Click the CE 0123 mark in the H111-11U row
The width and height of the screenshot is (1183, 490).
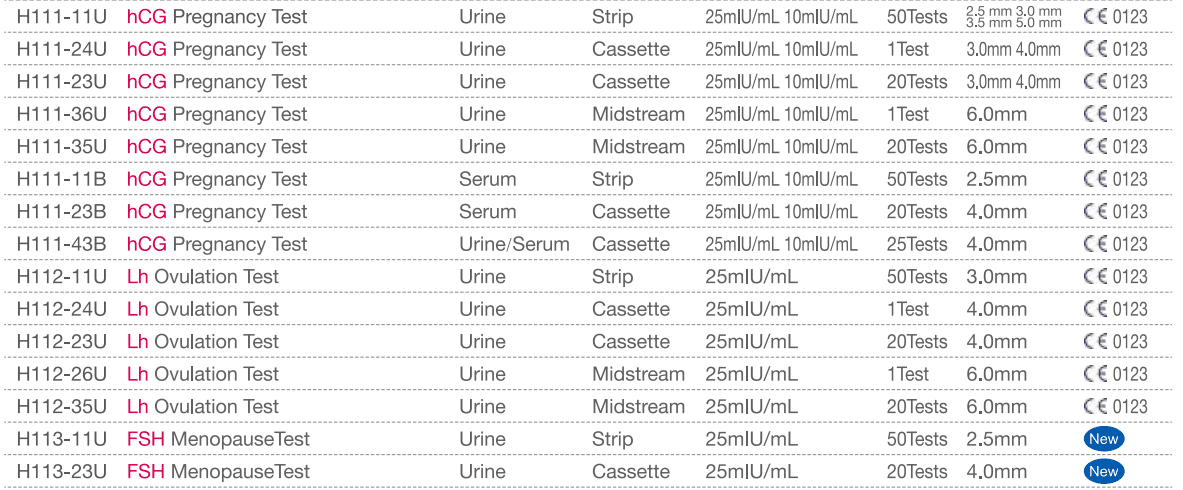coord(1115,17)
